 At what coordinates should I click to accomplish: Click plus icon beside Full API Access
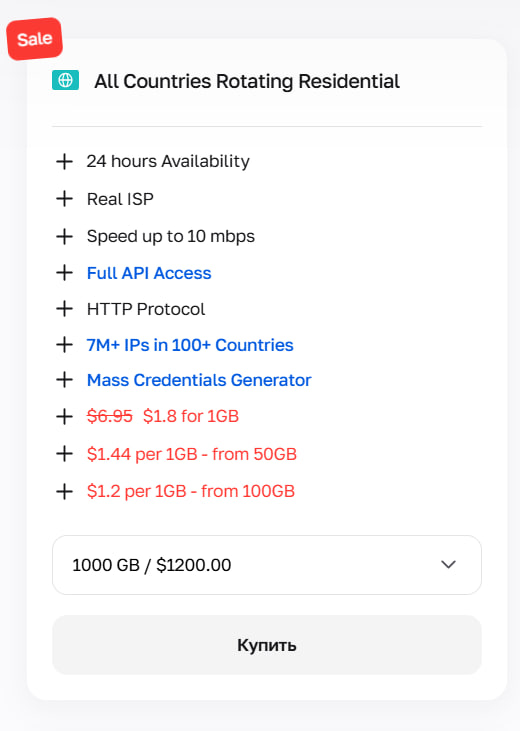(x=64, y=273)
